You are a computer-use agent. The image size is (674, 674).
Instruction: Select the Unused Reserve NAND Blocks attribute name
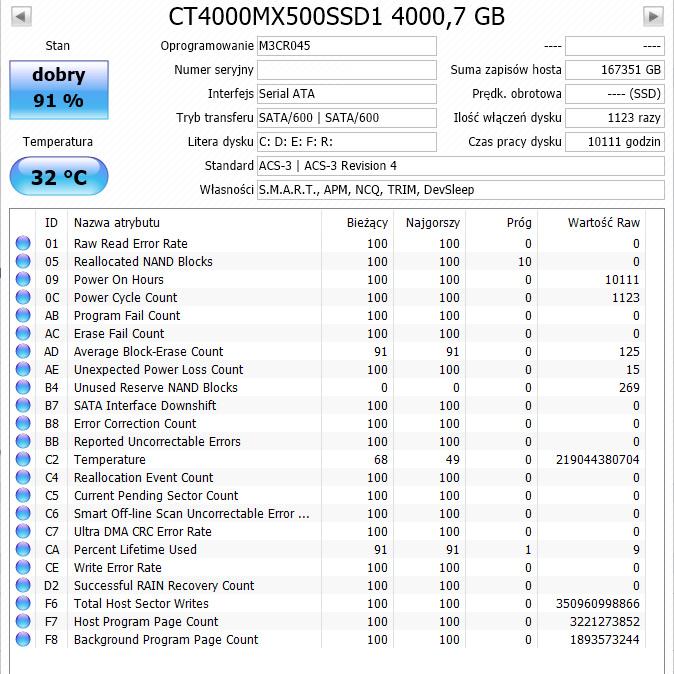(x=156, y=388)
